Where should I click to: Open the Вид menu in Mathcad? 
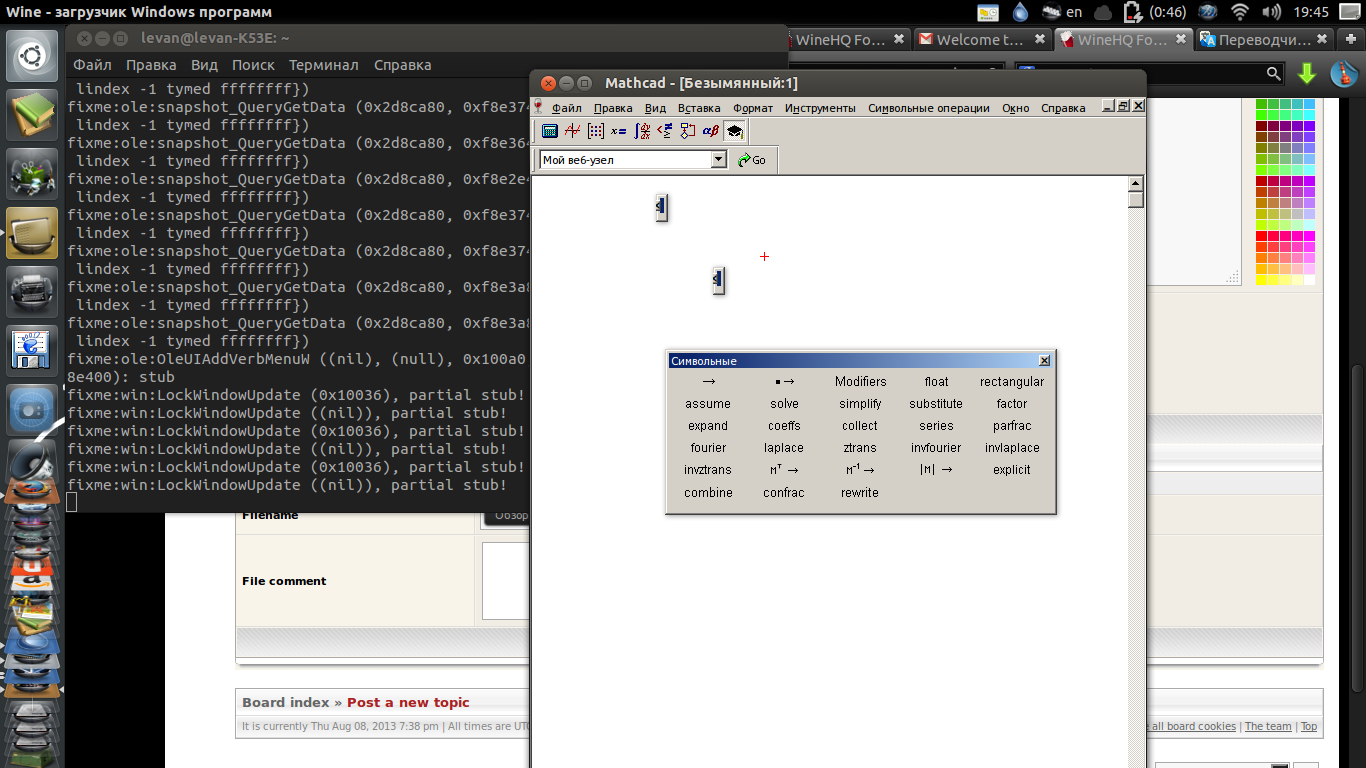(655, 108)
